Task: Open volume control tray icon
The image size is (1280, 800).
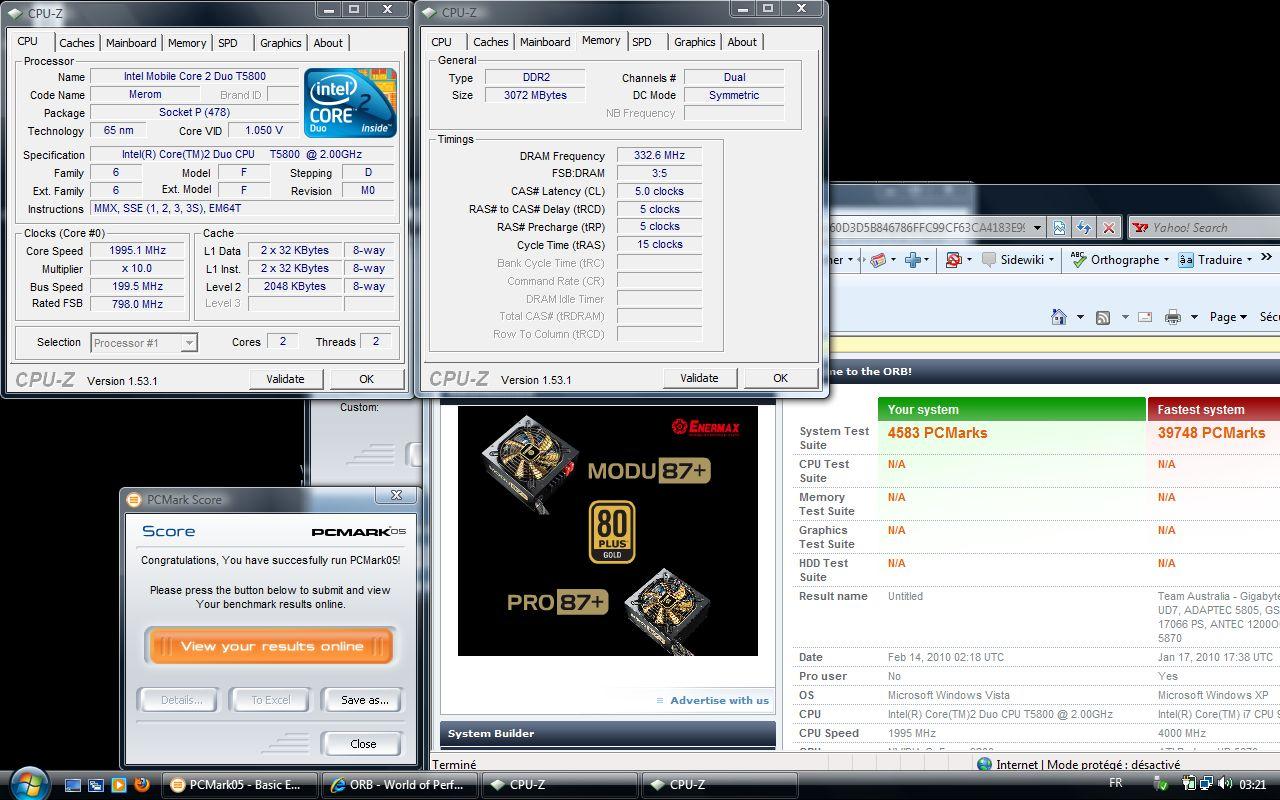Action: pos(1223,784)
